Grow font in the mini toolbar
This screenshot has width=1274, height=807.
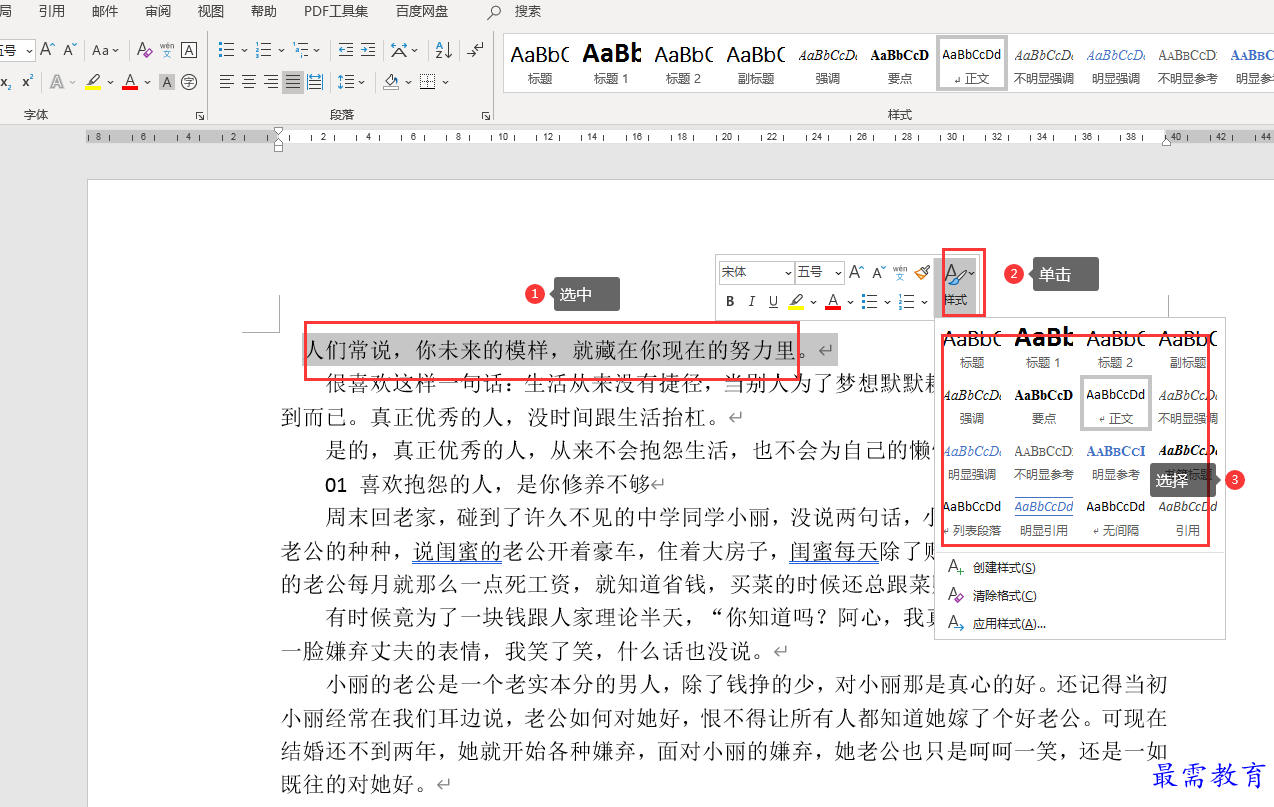[x=856, y=272]
